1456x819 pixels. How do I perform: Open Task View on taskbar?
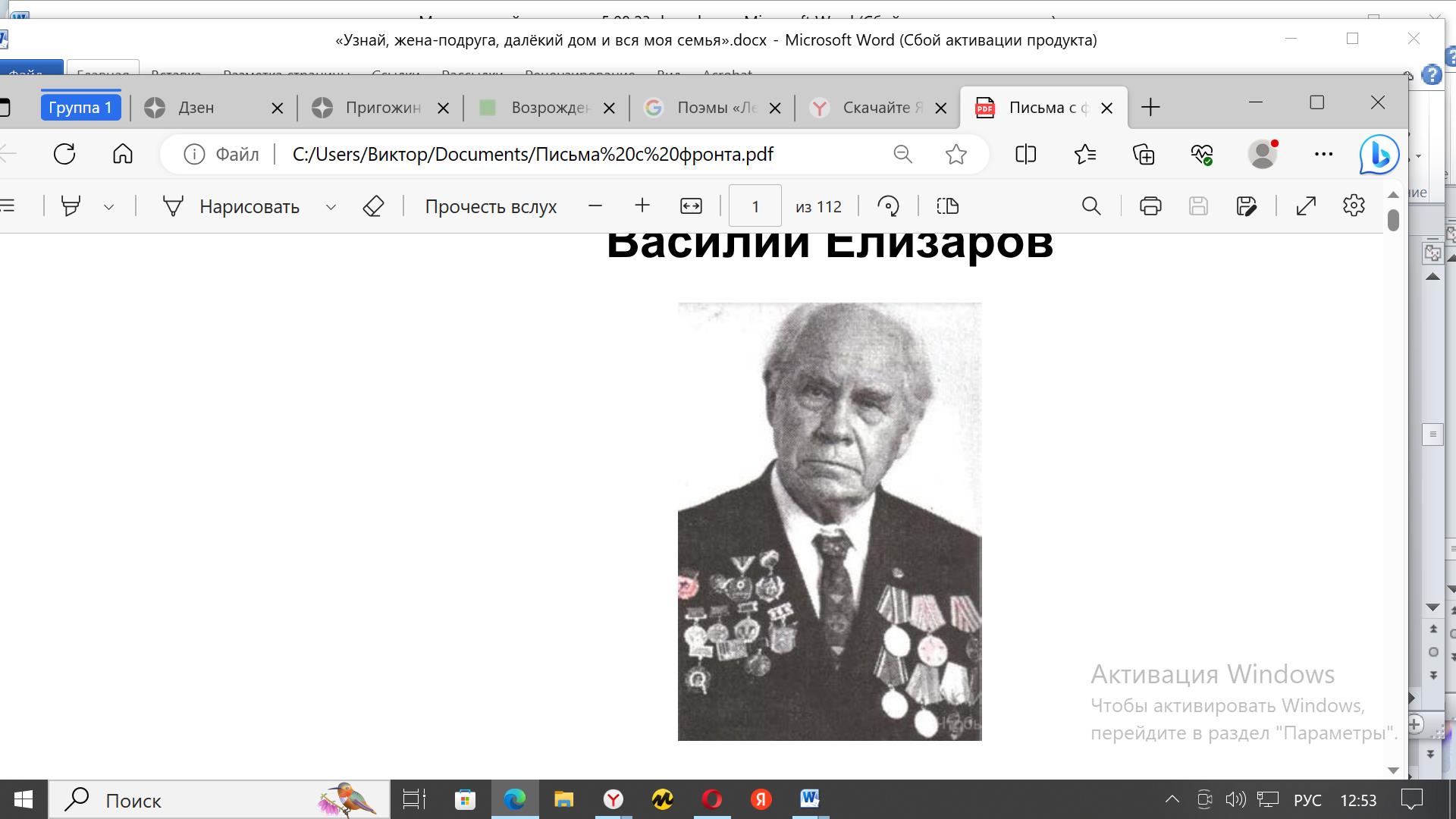(x=414, y=799)
